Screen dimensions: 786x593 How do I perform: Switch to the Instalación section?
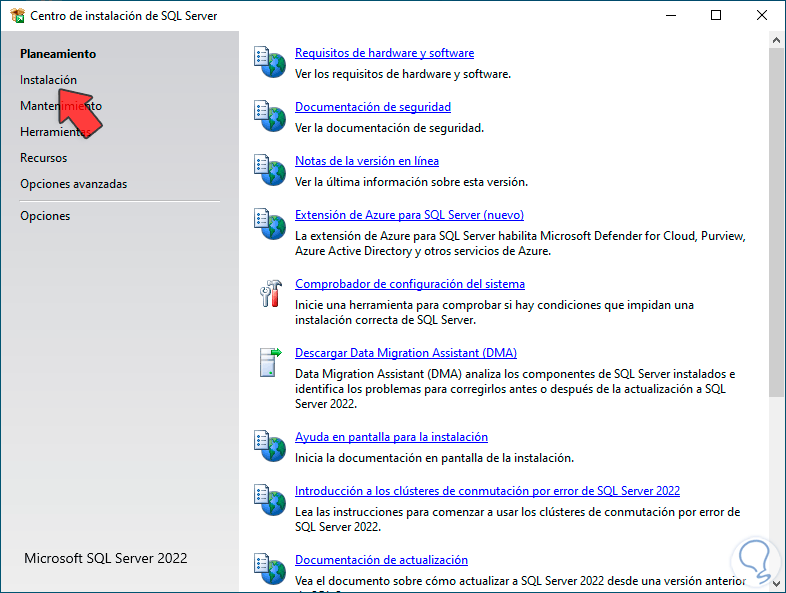(x=49, y=80)
